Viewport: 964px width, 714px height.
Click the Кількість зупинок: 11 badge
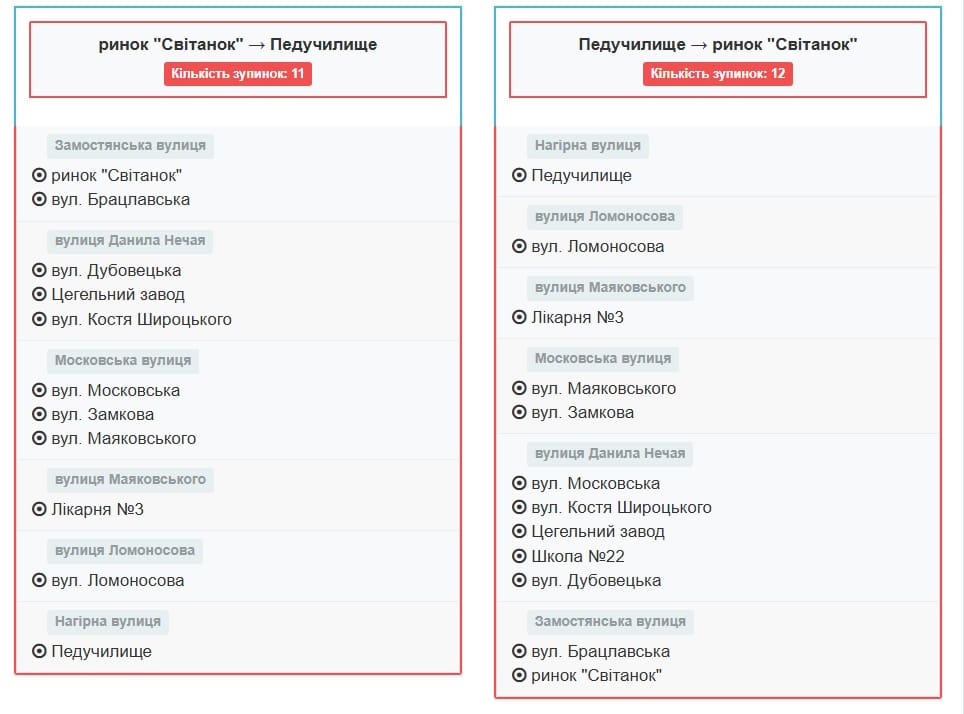[239, 73]
